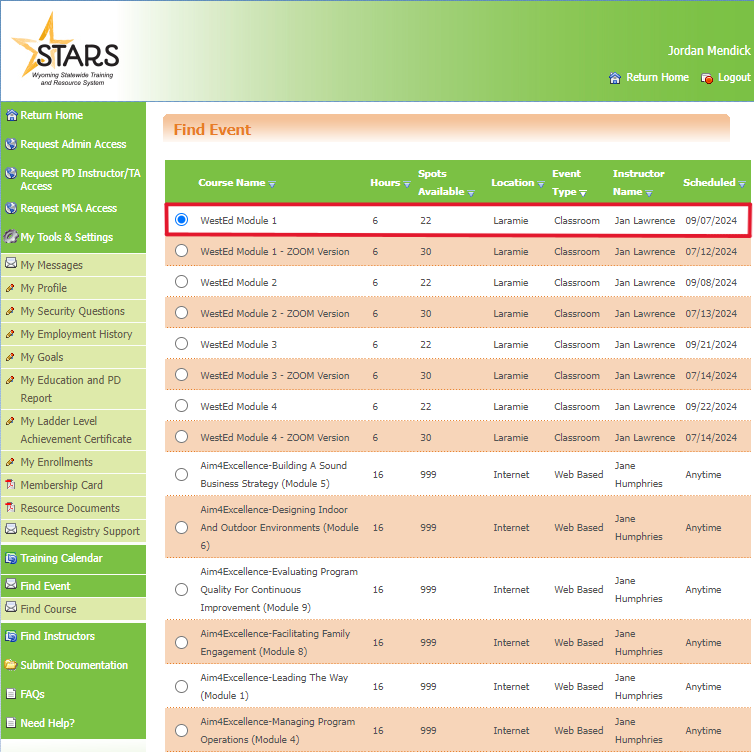Image resolution: width=754 pixels, height=752 pixels.
Task: Open My Enrollments link
Action: point(56,462)
